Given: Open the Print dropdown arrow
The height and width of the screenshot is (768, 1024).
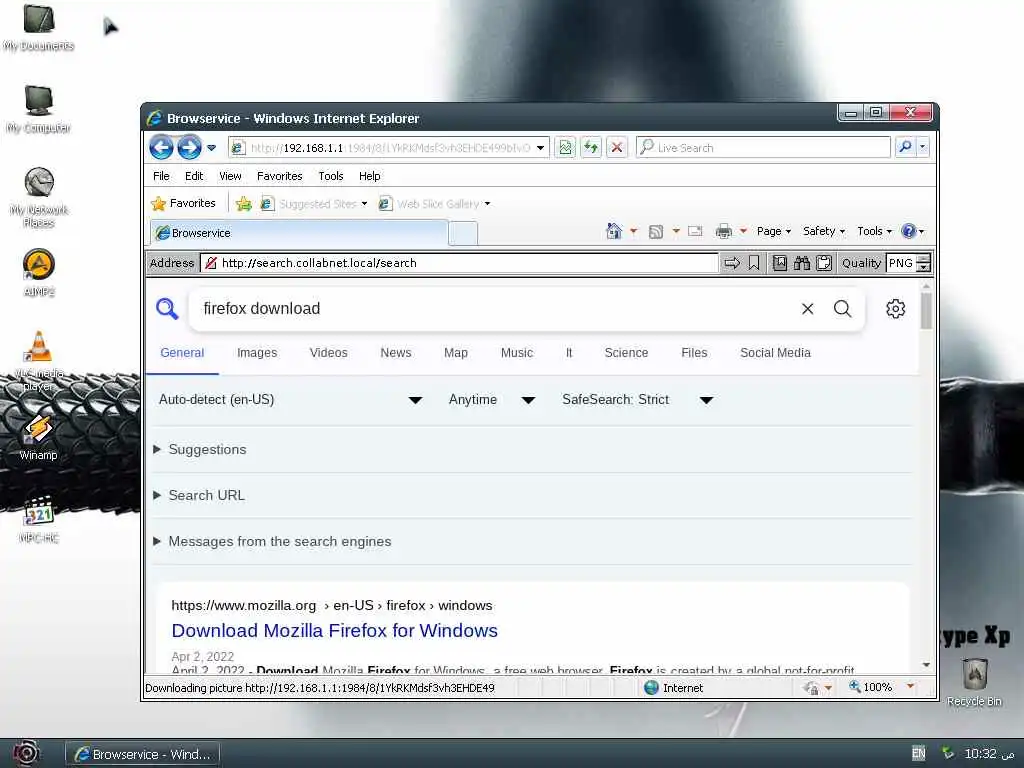Looking at the screenshot, I should [743, 231].
